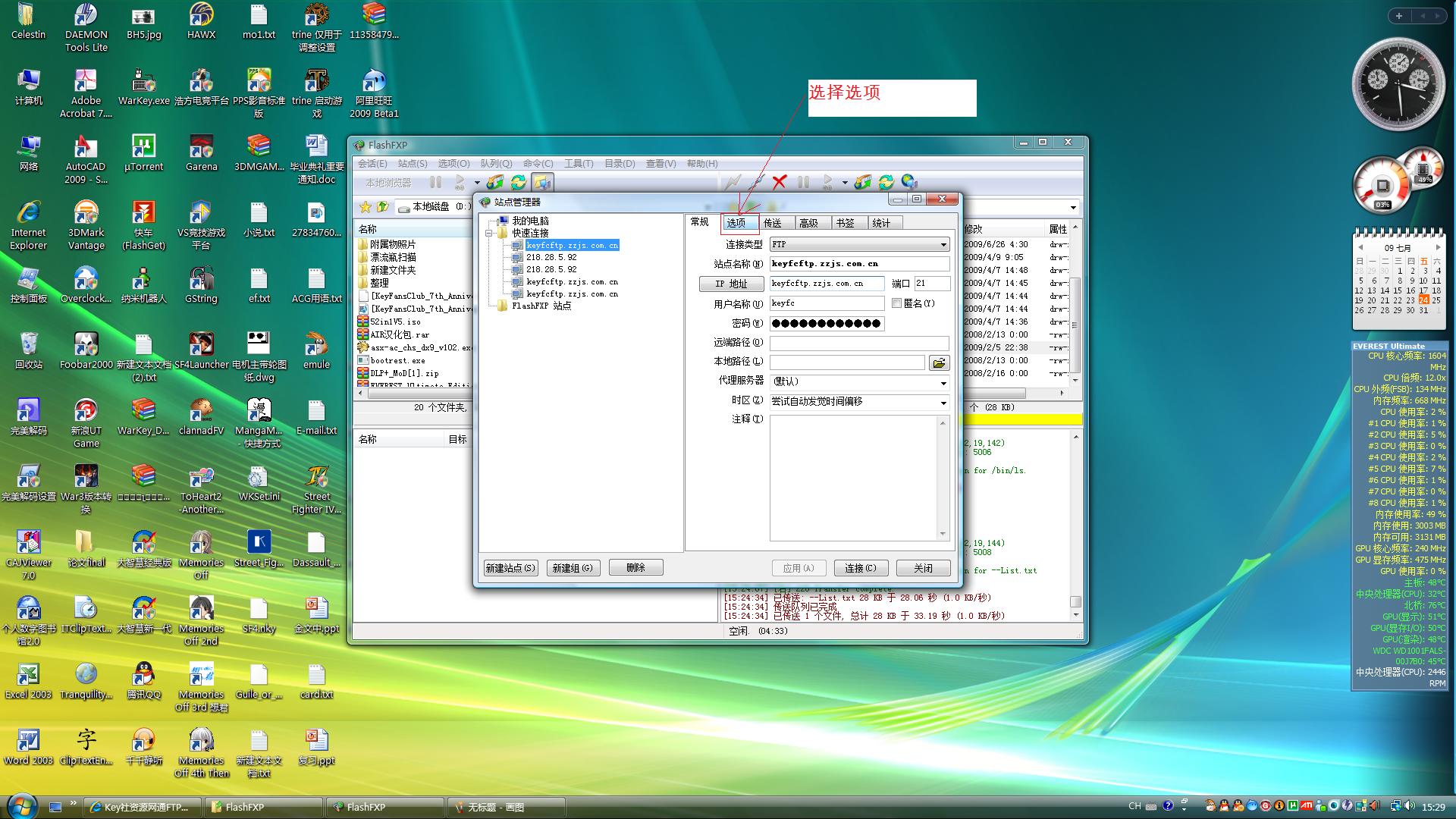Open the emule desktop icon
Screen dimensions: 1456x819
316,350
